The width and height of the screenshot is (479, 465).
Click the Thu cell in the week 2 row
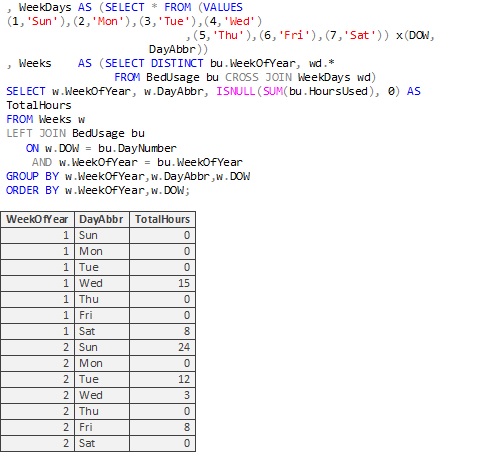coord(102,411)
